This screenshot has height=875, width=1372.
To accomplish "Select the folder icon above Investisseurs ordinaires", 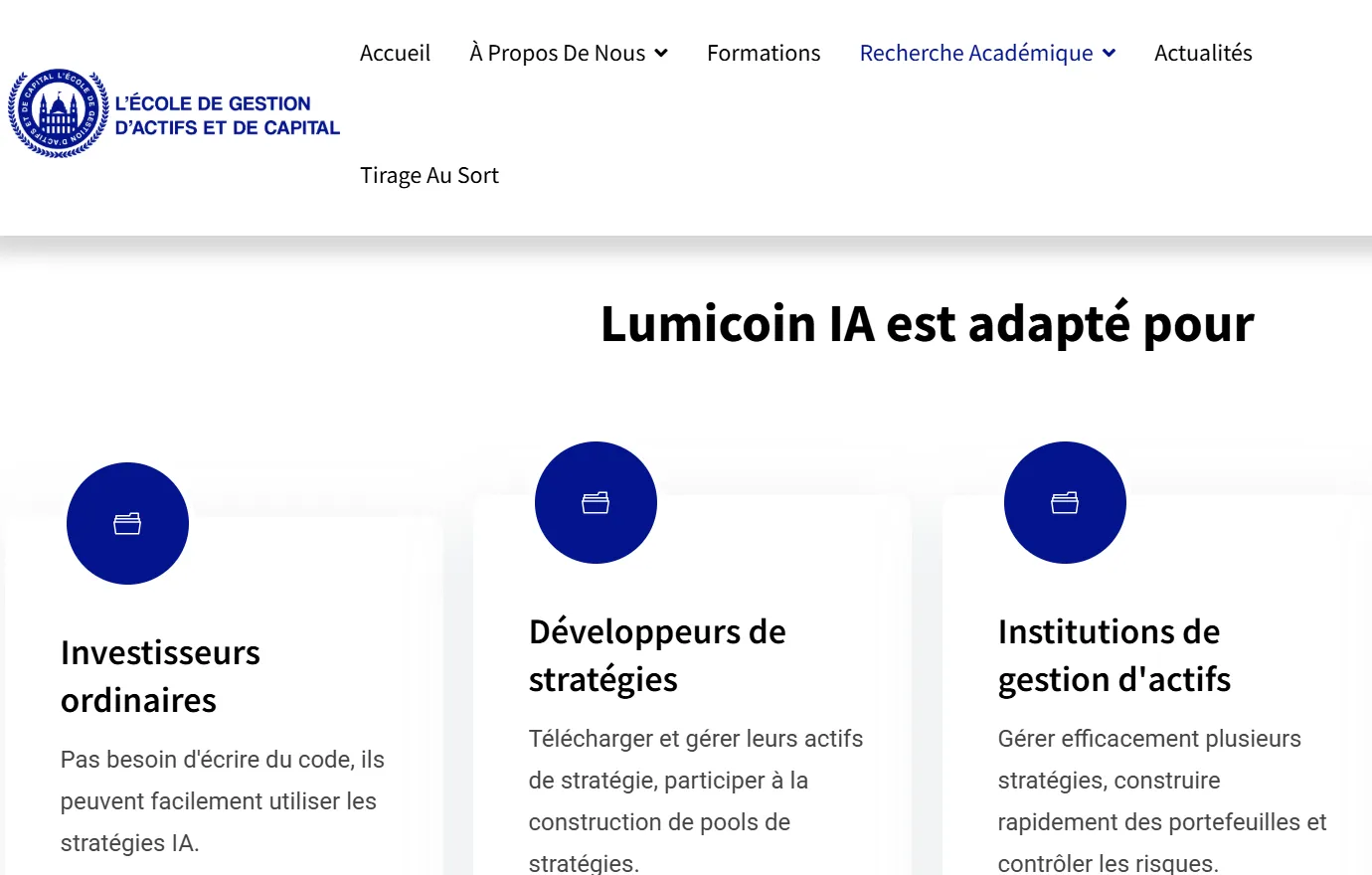I will pos(127,523).
